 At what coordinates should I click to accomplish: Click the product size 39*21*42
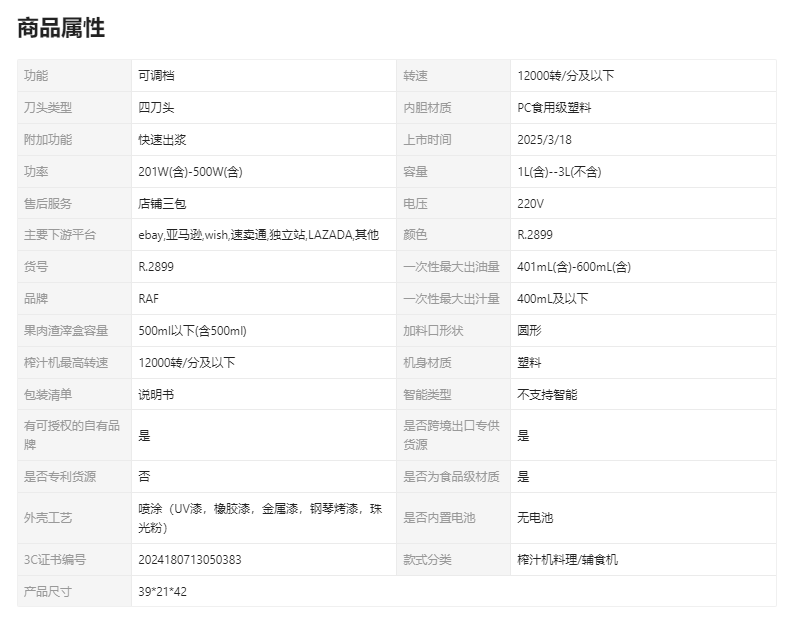pyautogui.click(x=162, y=592)
